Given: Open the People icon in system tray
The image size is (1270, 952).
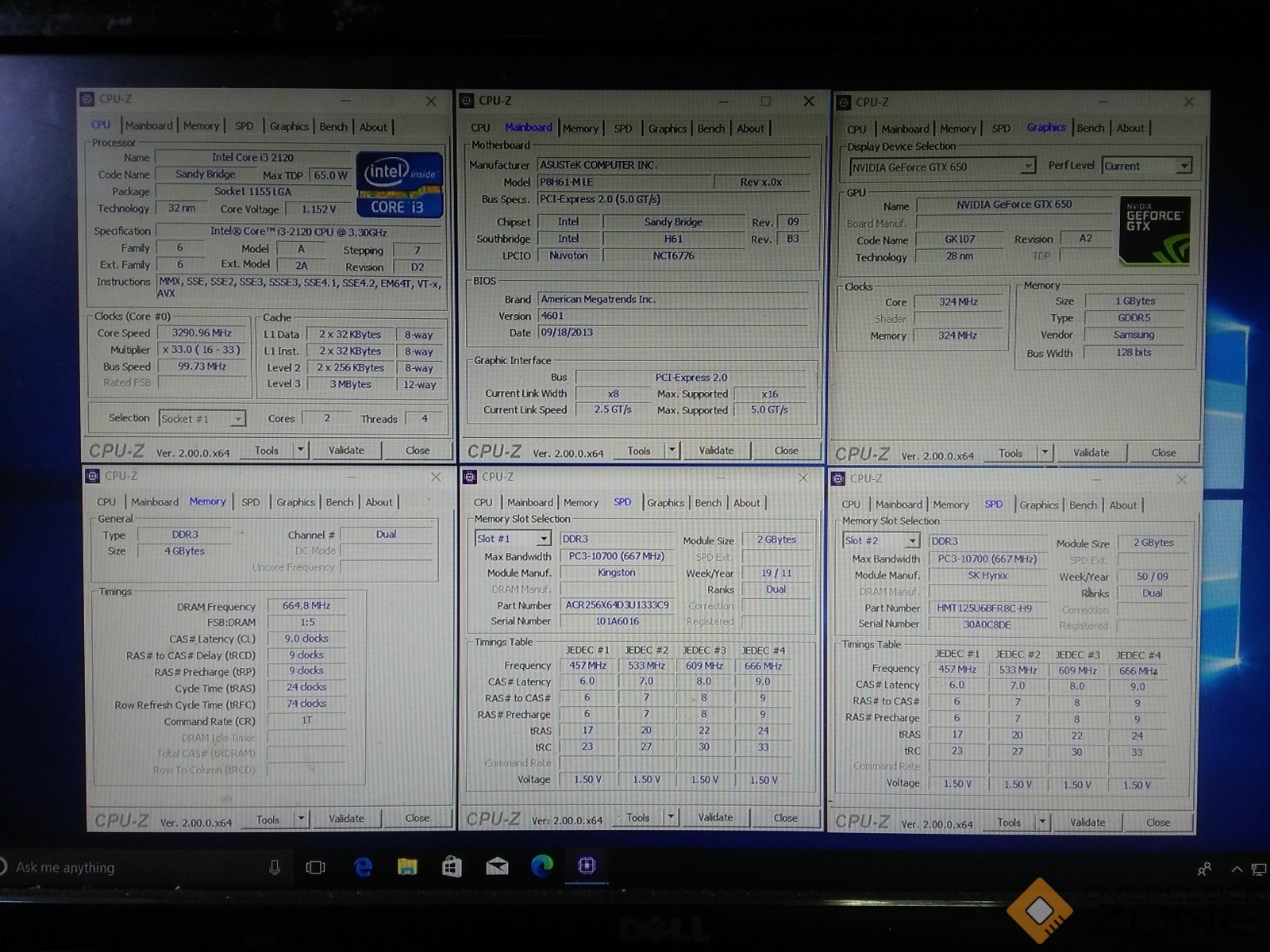Looking at the screenshot, I should coord(1204,869).
